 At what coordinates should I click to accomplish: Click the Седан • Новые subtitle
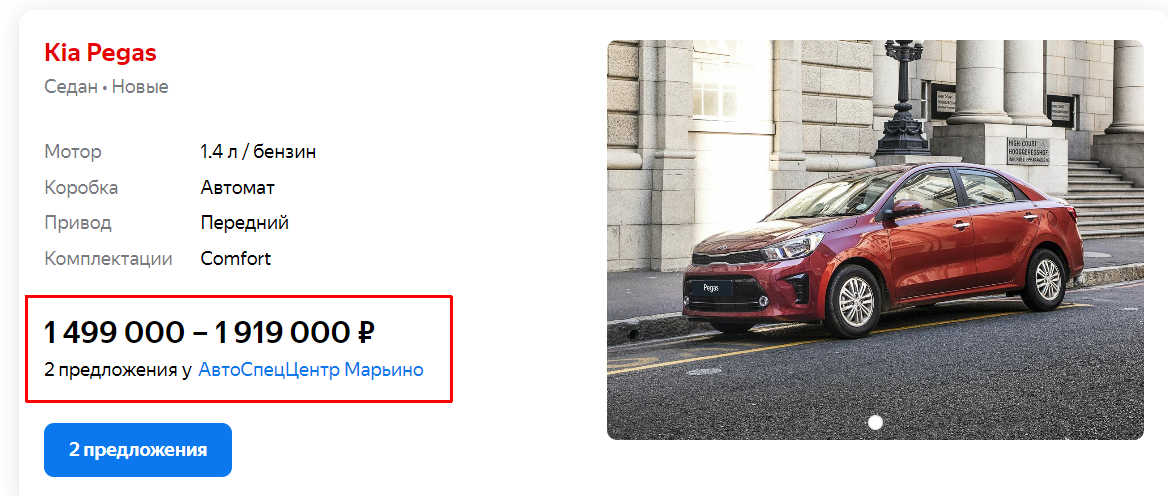pyautogui.click(x=107, y=87)
